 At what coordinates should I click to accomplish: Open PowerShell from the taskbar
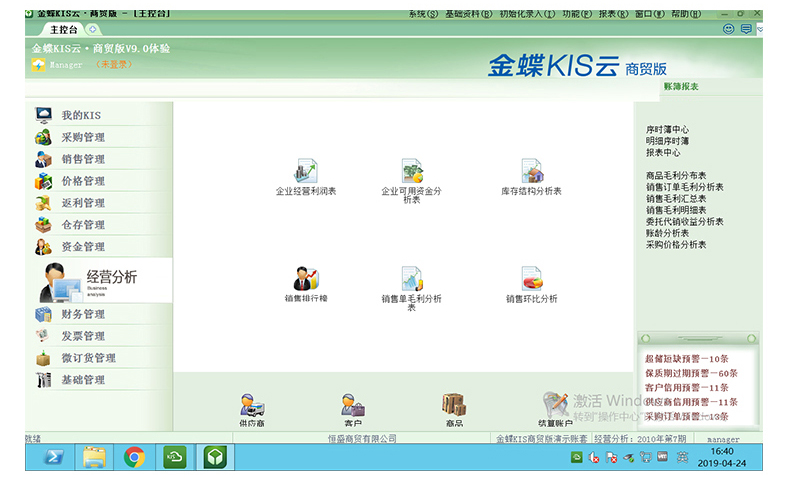click(x=54, y=457)
